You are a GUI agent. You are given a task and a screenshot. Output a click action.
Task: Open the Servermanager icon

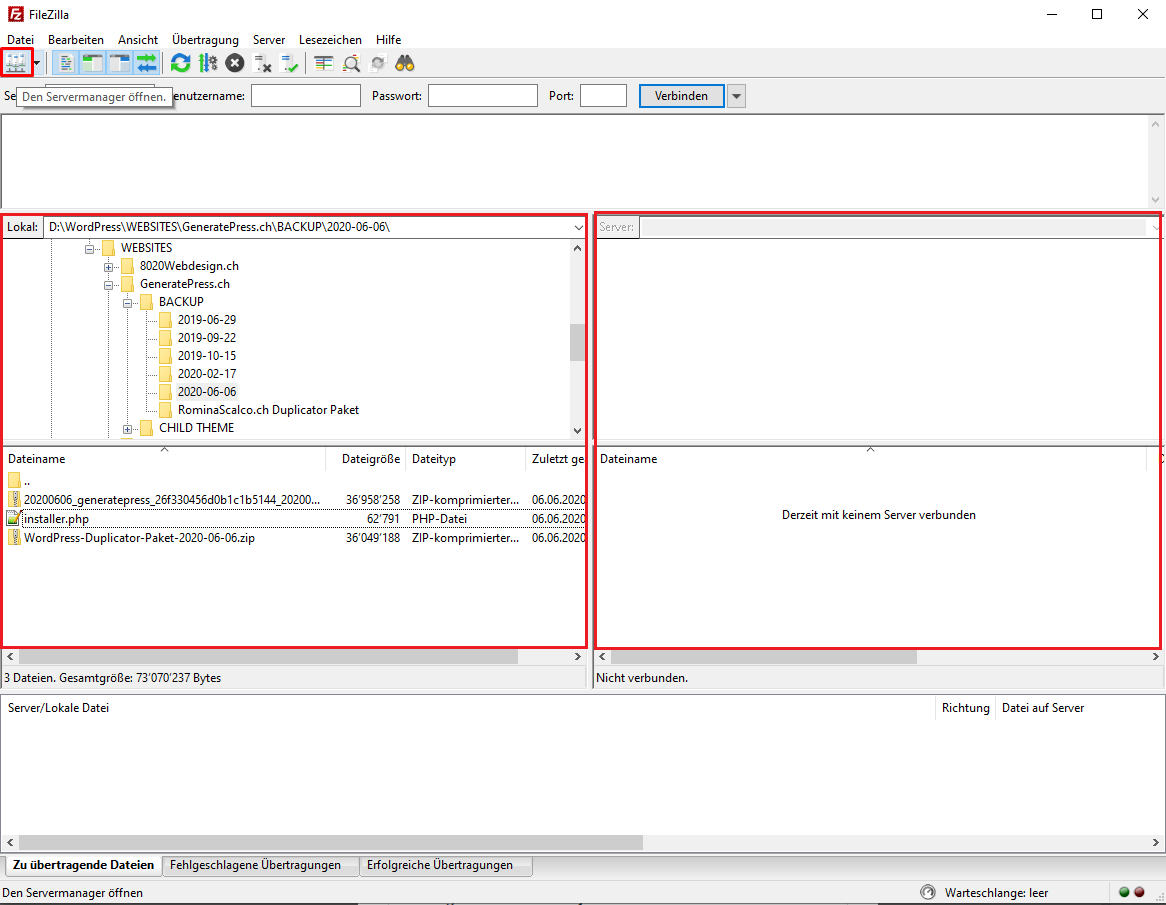16,63
